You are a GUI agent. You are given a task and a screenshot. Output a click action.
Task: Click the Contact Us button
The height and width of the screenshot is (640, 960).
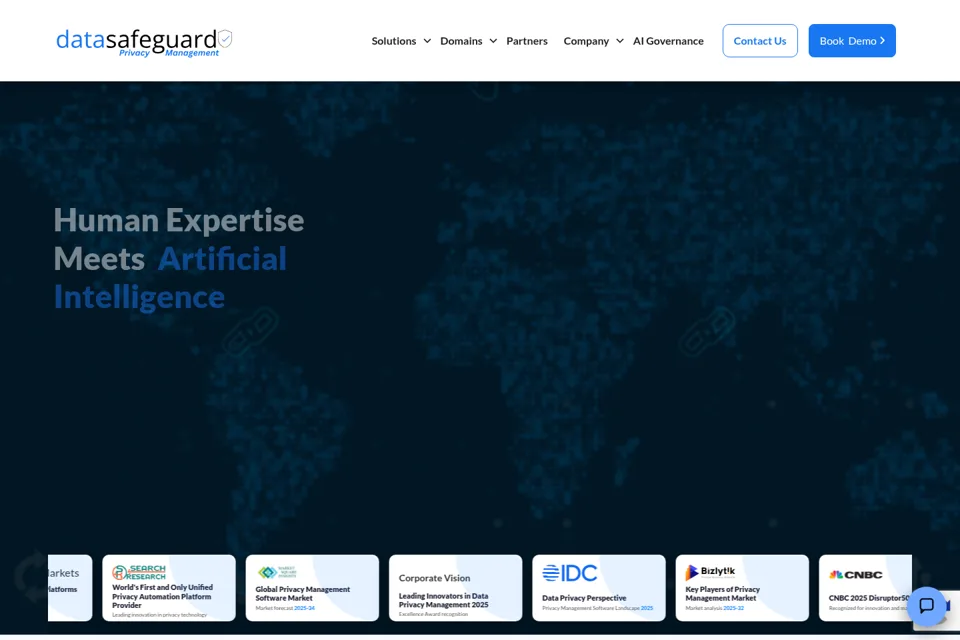760,41
